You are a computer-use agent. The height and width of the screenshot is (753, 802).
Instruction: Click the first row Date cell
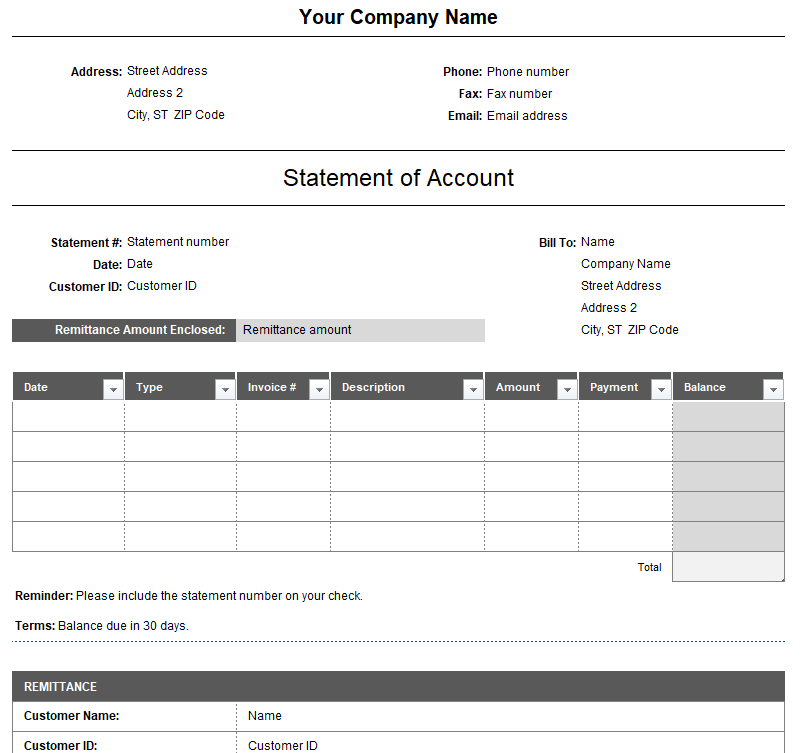tap(68, 417)
